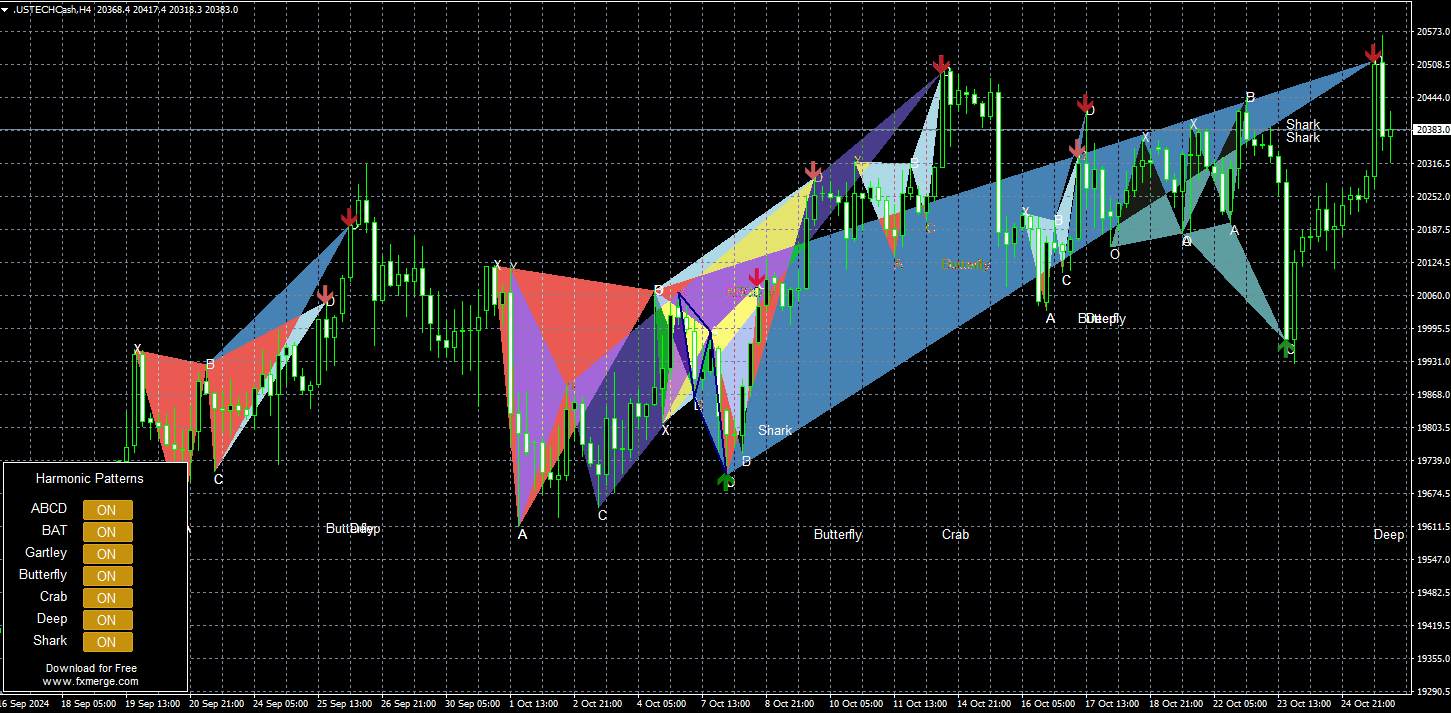
Task: Click the 19290.5 price axis label
Action: coord(1433,692)
